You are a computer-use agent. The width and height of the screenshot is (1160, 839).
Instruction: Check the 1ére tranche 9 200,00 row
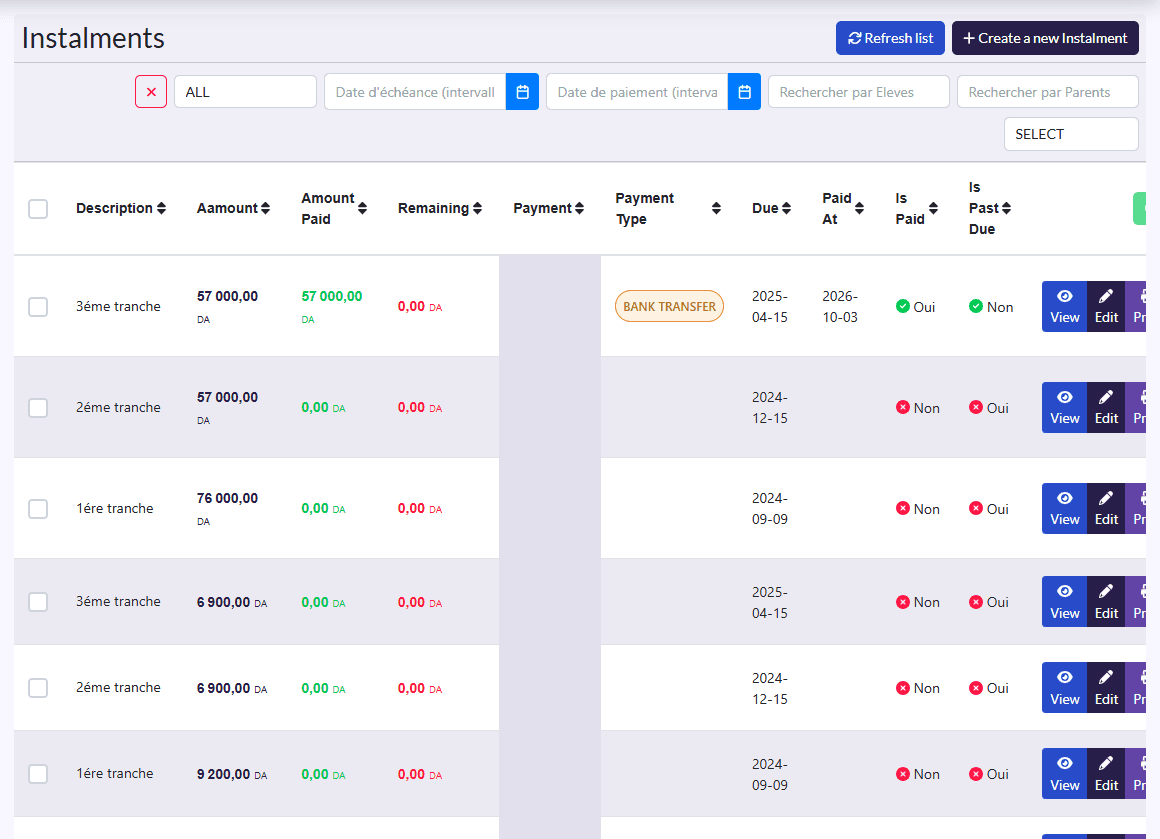38,774
